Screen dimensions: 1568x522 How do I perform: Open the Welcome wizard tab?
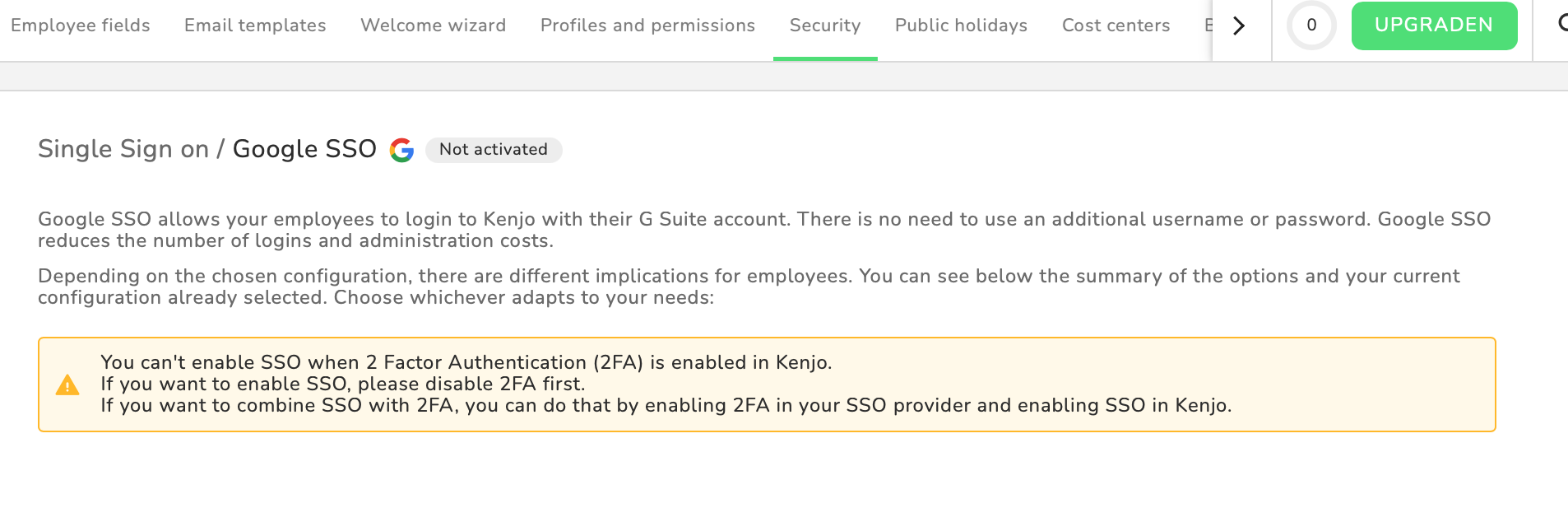[x=433, y=26]
